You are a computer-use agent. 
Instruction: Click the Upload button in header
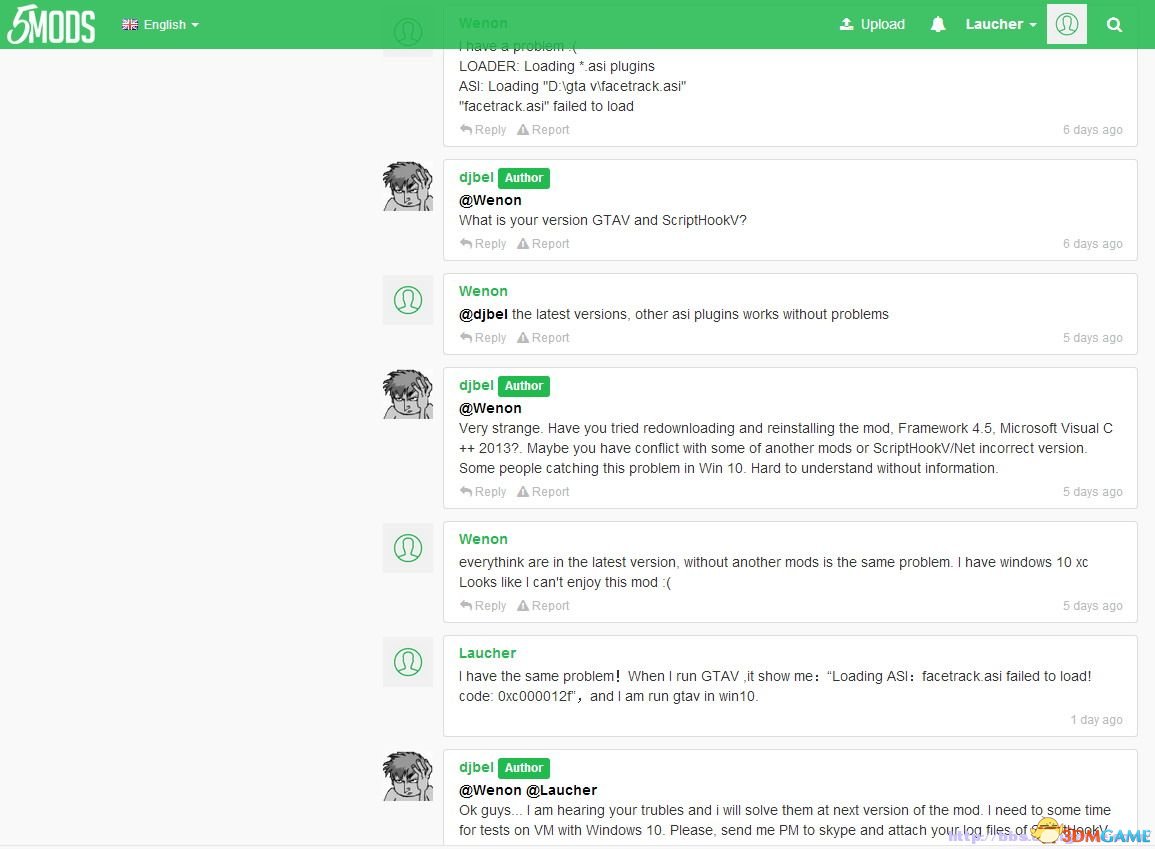tap(872, 24)
